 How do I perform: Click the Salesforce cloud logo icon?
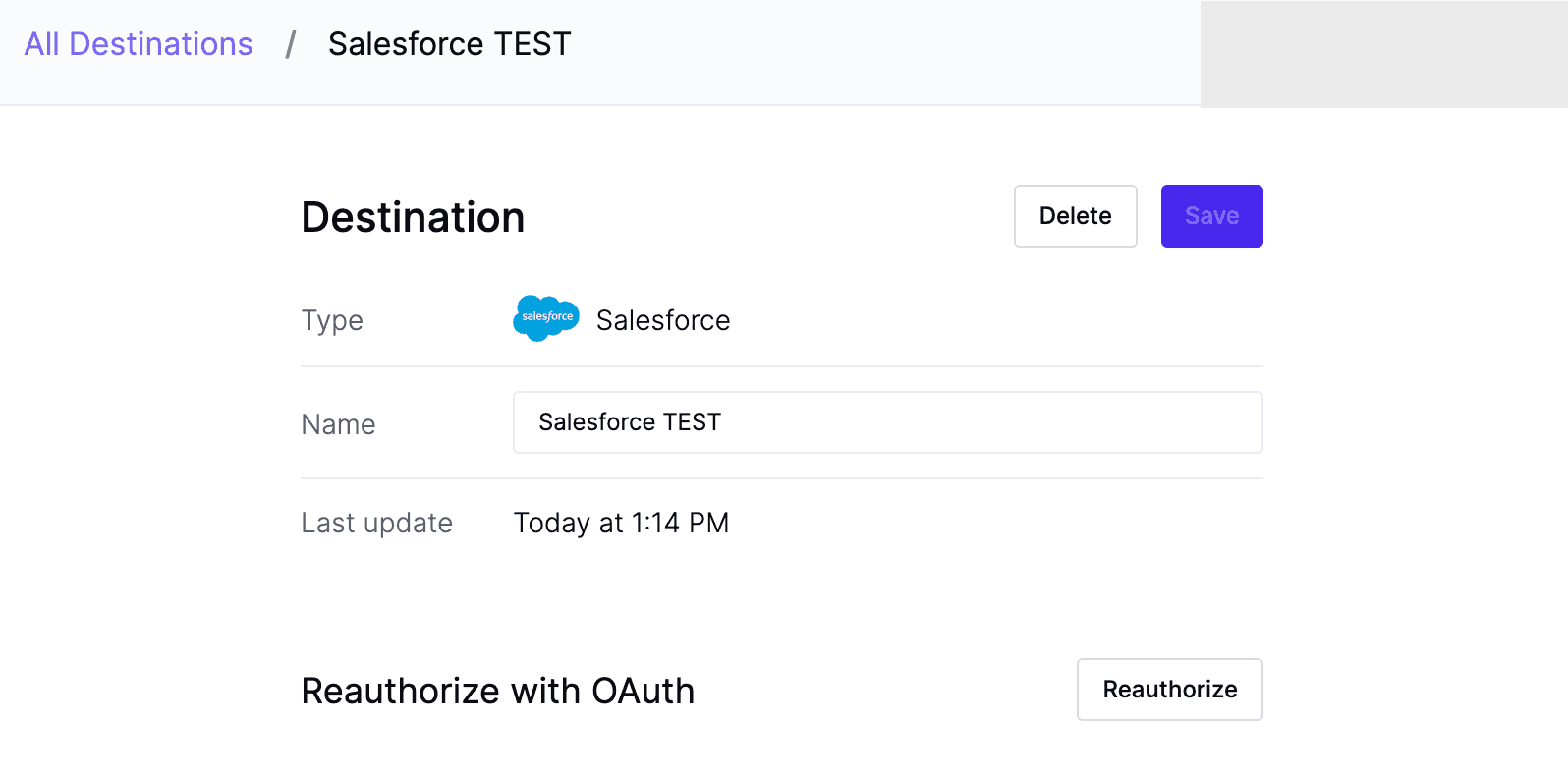[545, 318]
